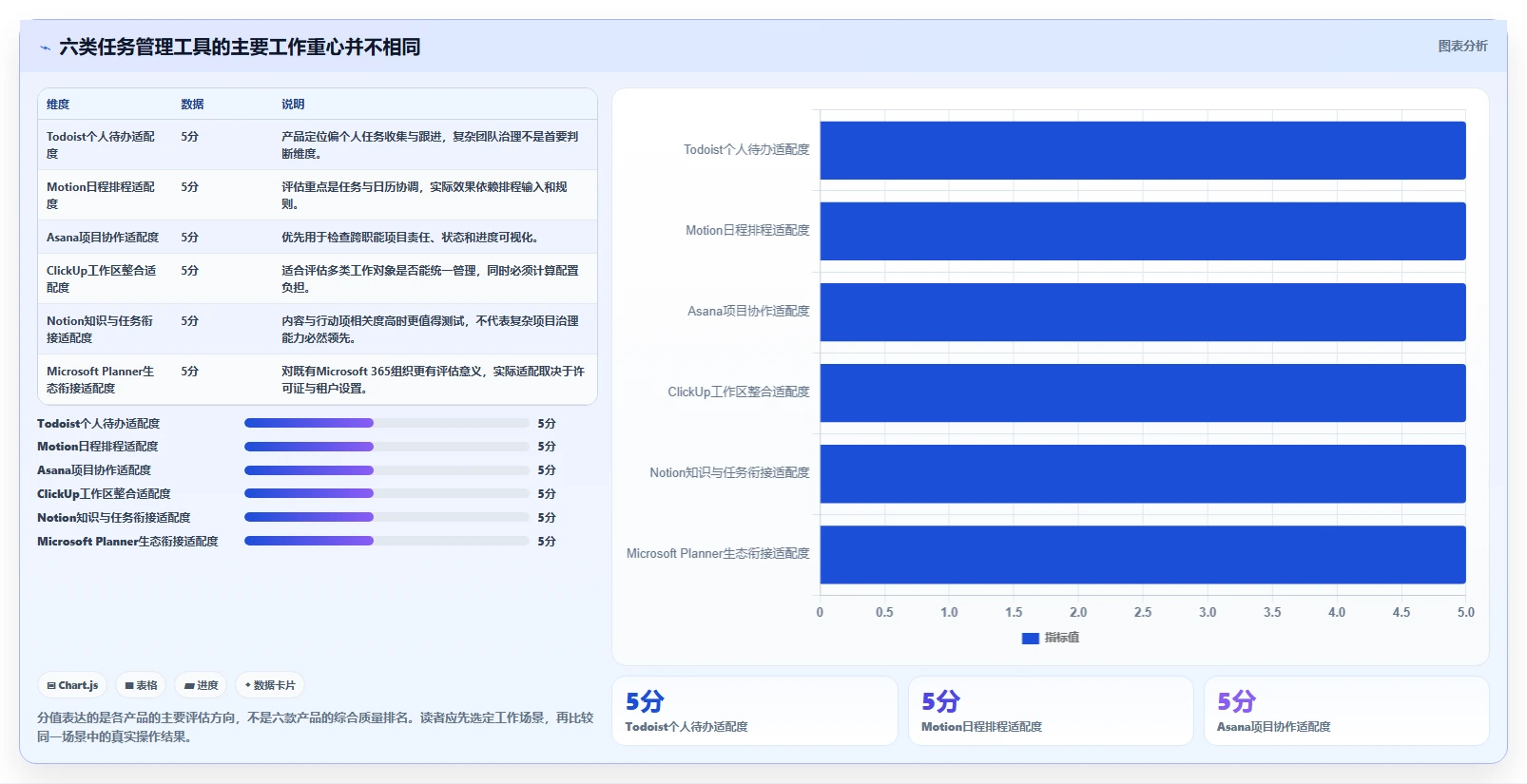Open the 5分 Todoist个人待办适配度 data card

click(755, 711)
